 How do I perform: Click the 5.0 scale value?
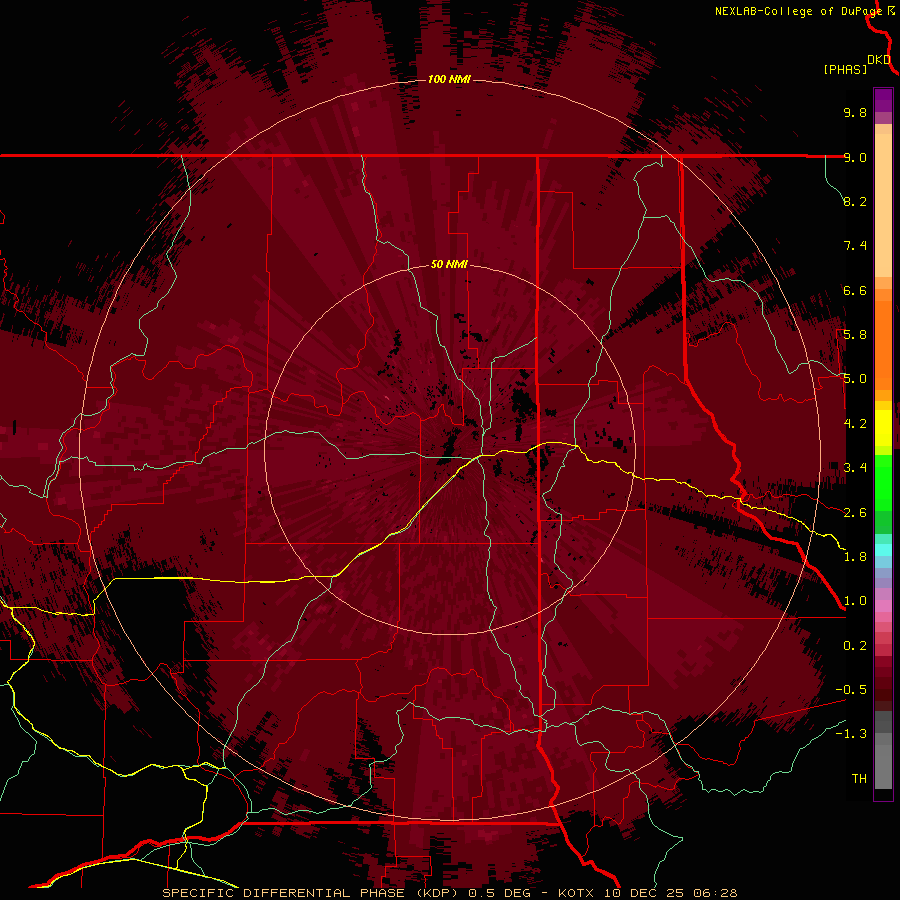pos(855,379)
